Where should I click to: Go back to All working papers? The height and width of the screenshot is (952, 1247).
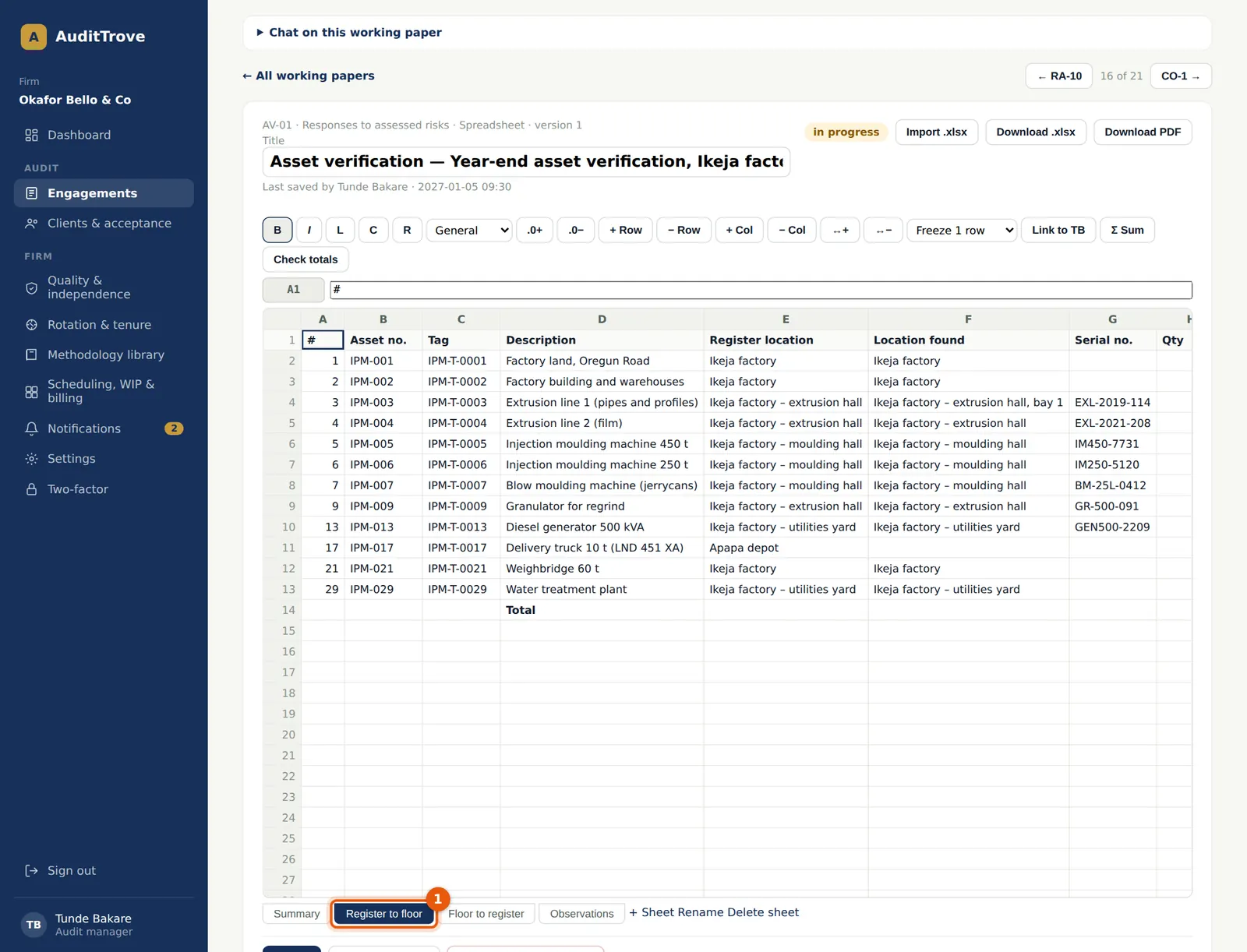pyautogui.click(x=309, y=76)
